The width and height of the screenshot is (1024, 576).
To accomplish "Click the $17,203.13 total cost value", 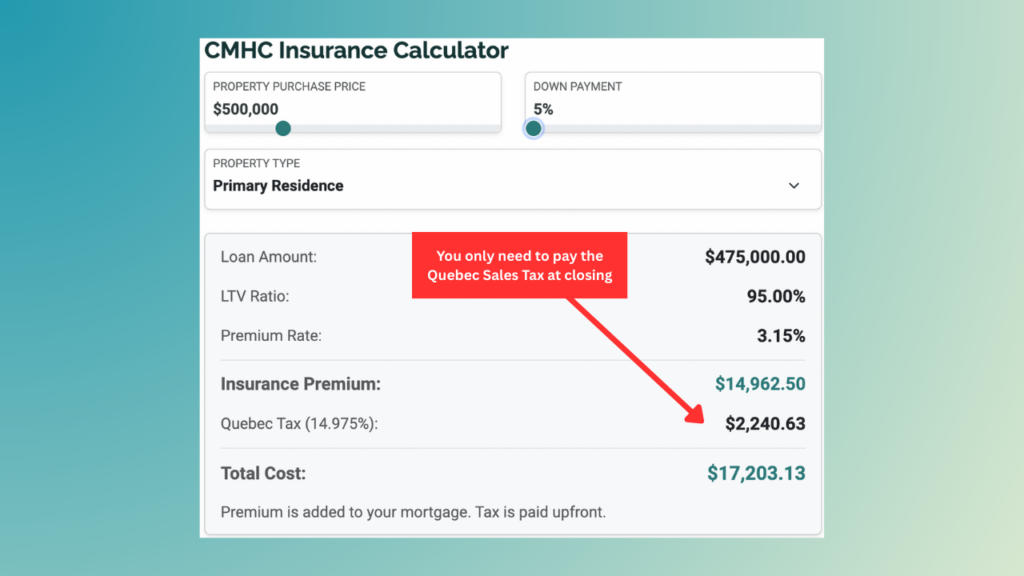I will 756,473.
